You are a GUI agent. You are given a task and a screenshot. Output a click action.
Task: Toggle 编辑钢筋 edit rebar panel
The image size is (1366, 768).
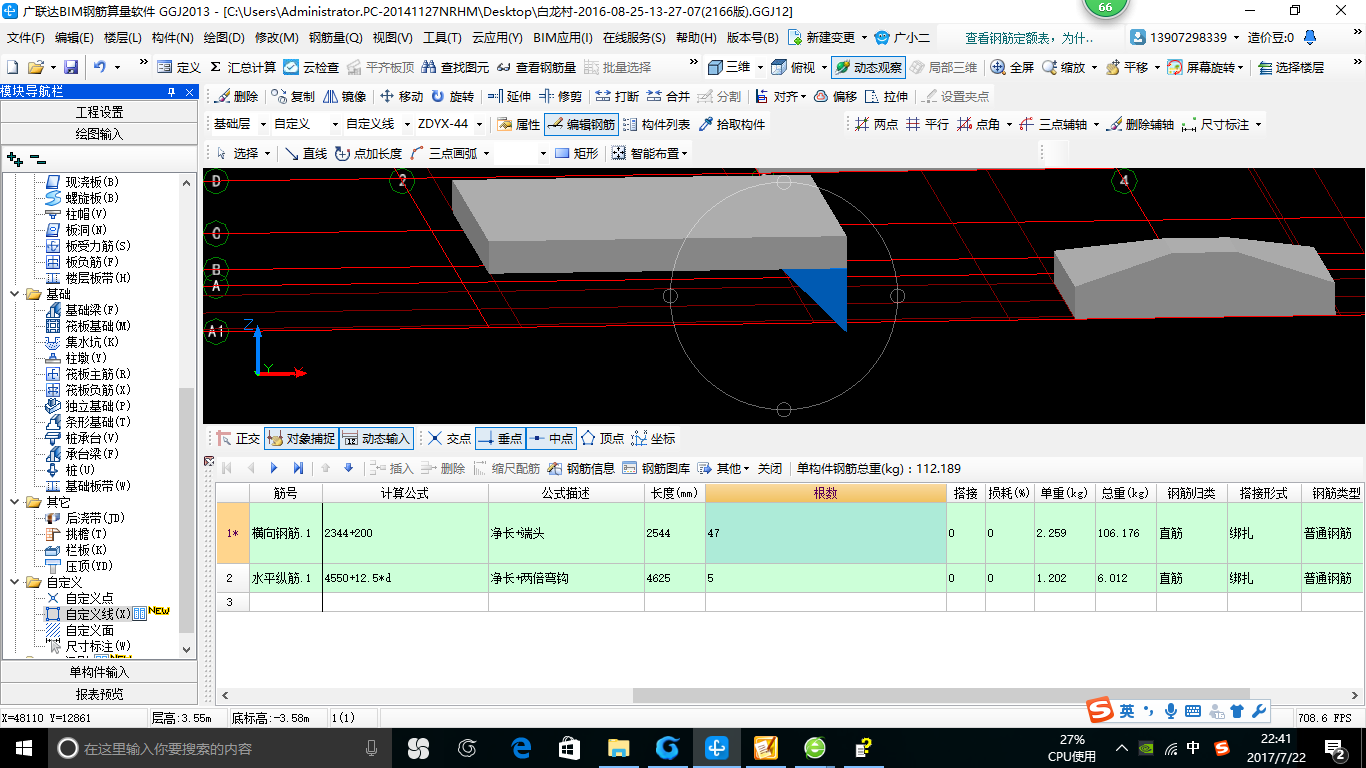(582, 125)
